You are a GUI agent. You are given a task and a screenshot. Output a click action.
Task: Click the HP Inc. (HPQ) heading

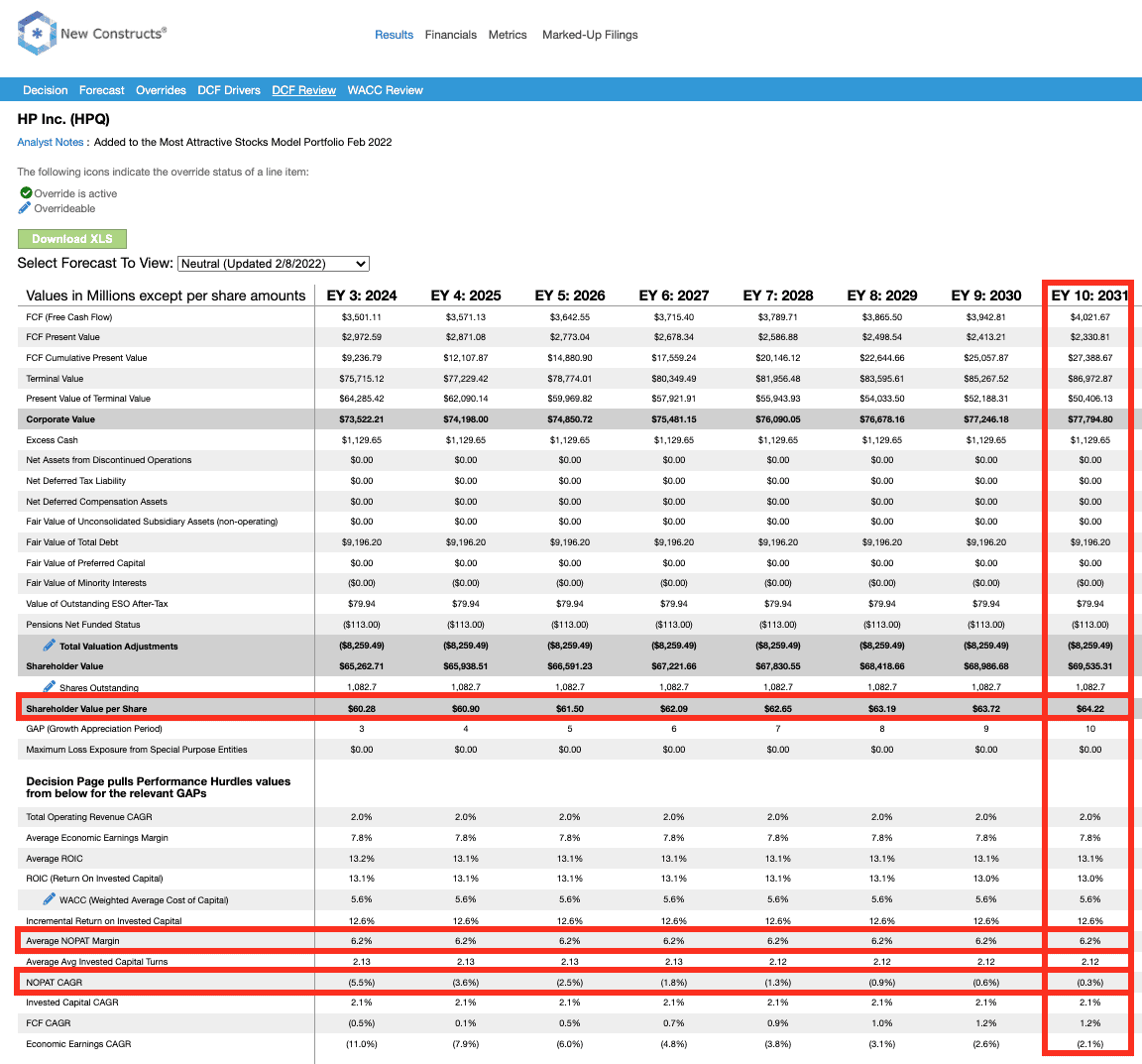pyautogui.click(x=63, y=119)
